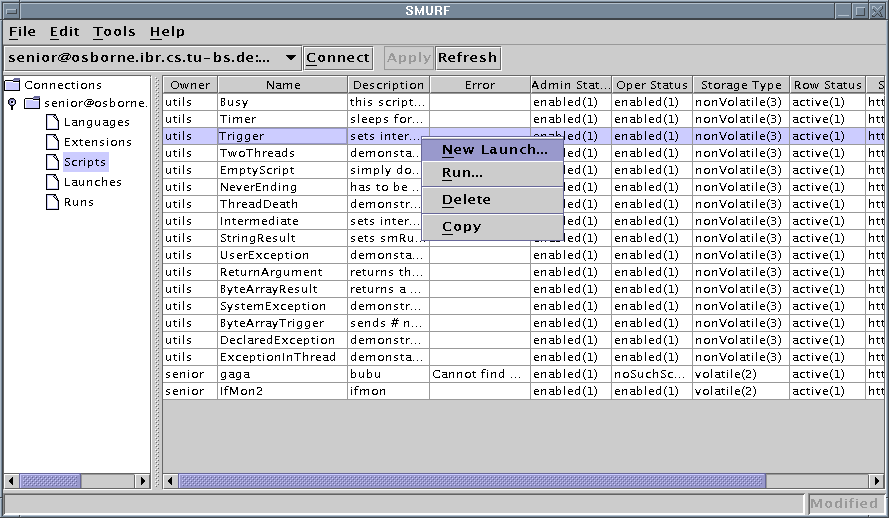The width and height of the screenshot is (889, 518).
Task: Click the senior@osborne folder icon in tree
Action: [32, 103]
